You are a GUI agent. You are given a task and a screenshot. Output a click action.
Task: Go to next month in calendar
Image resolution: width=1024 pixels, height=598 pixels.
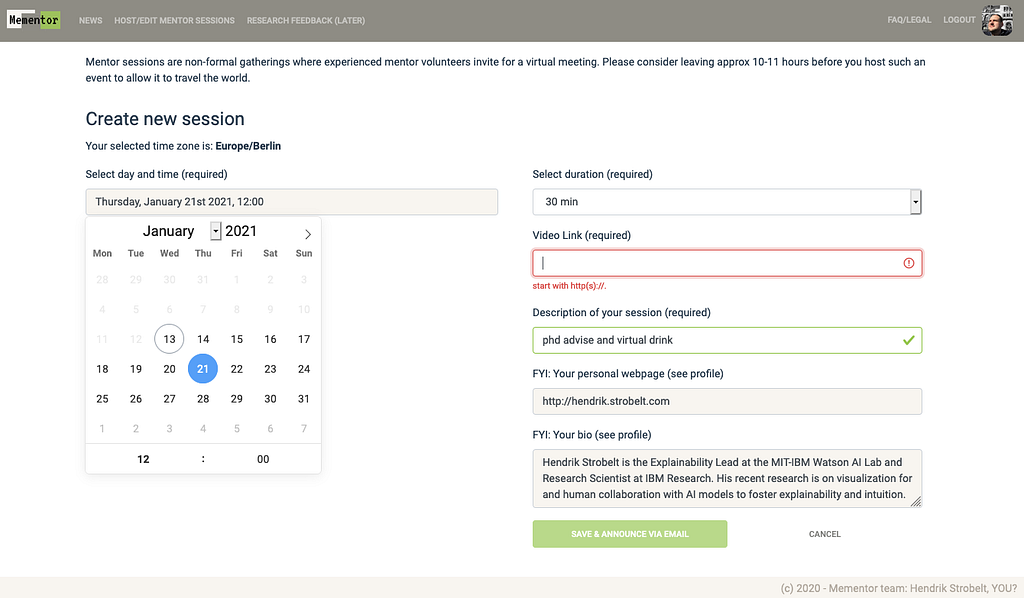(x=308, y=234)
